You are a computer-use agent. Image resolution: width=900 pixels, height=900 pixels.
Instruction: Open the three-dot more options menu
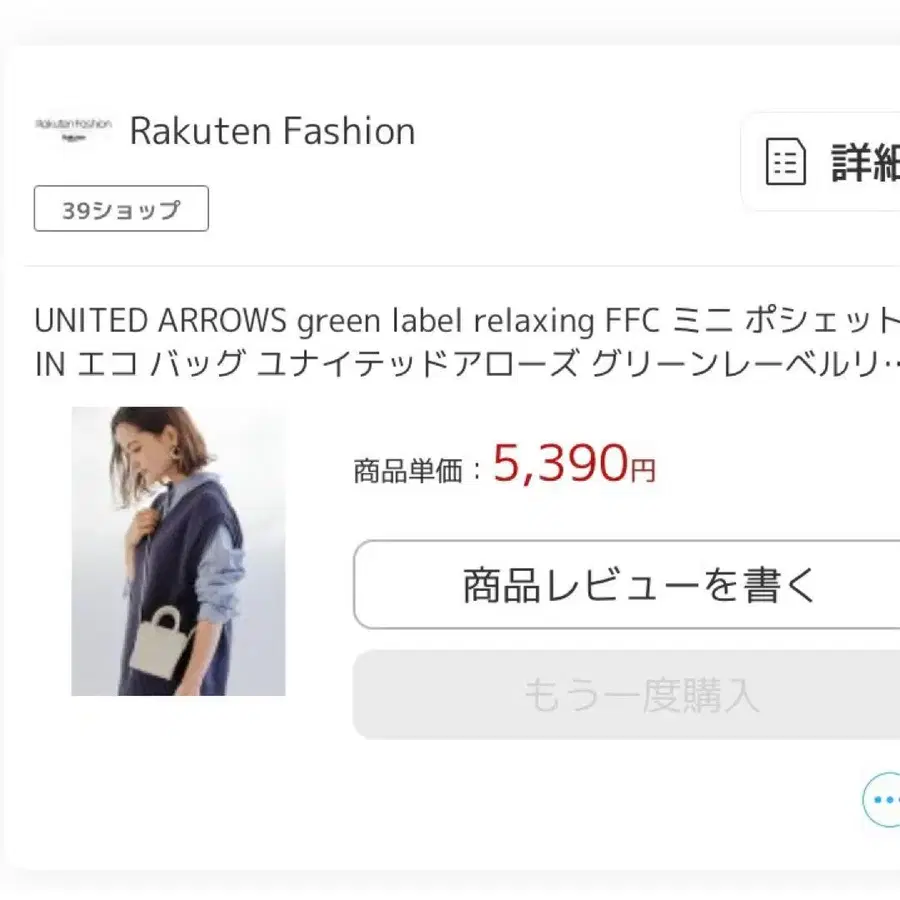[x=883, y=800]
